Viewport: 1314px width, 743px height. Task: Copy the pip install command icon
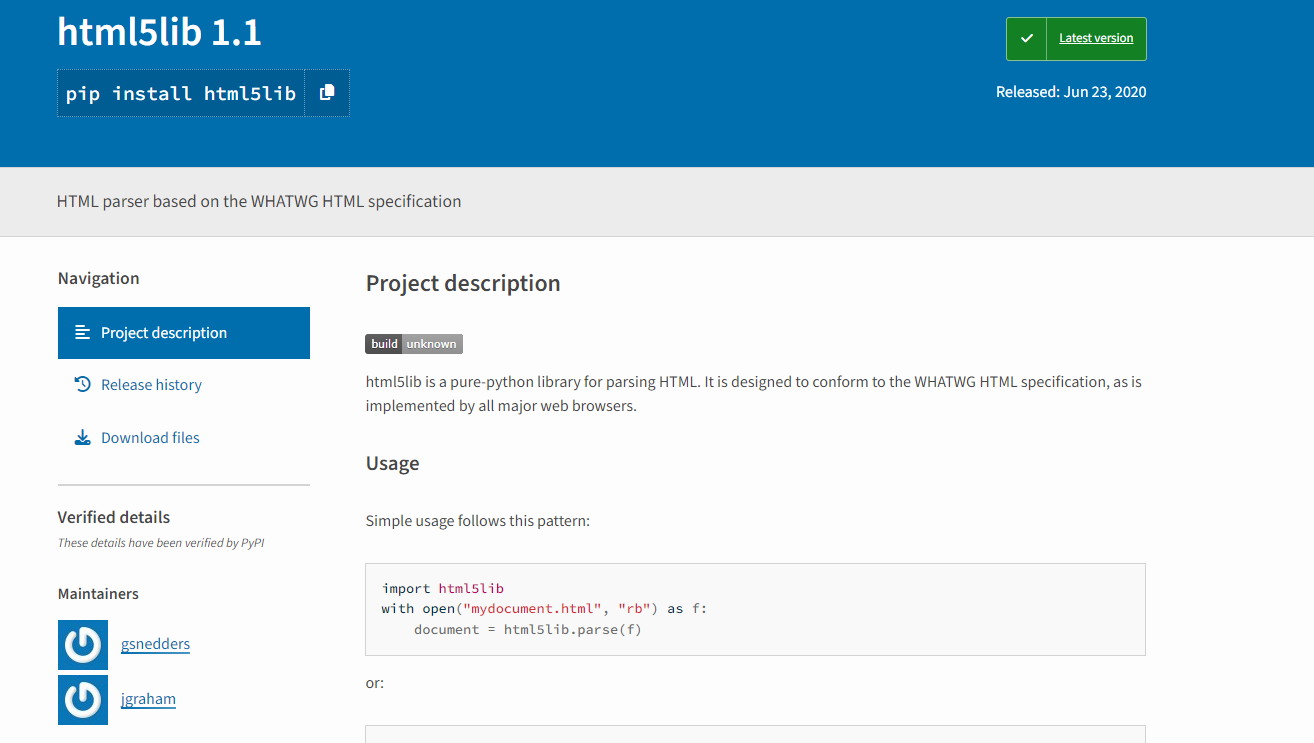[x=327, y=93]
